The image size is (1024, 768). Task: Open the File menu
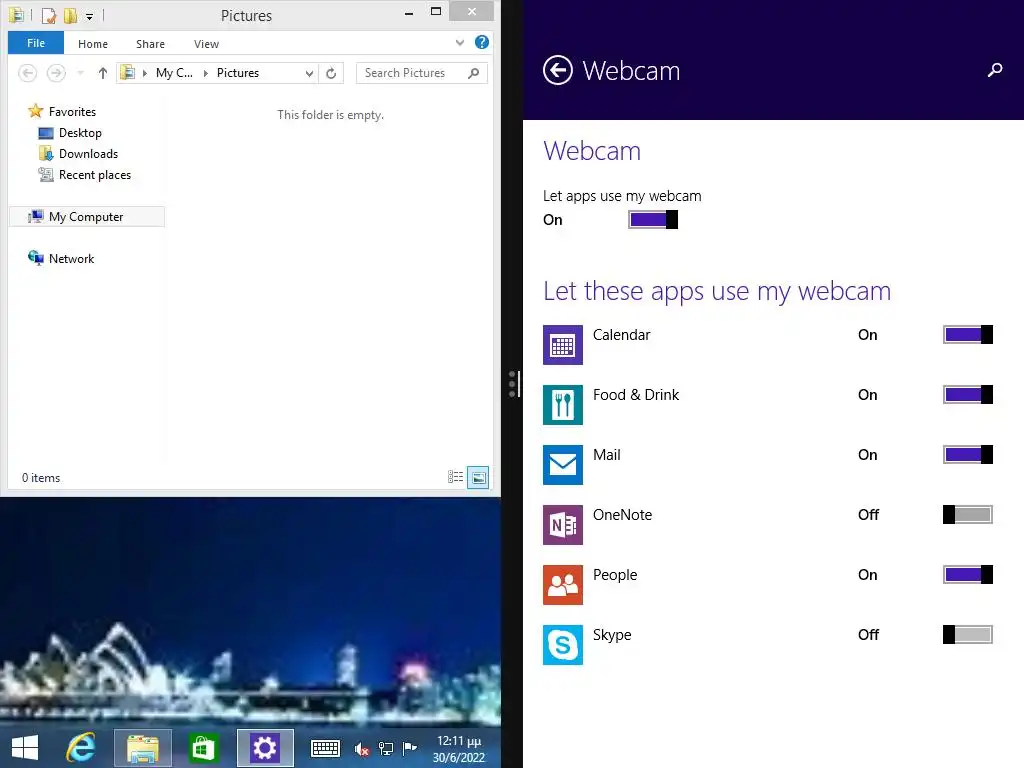36,43
